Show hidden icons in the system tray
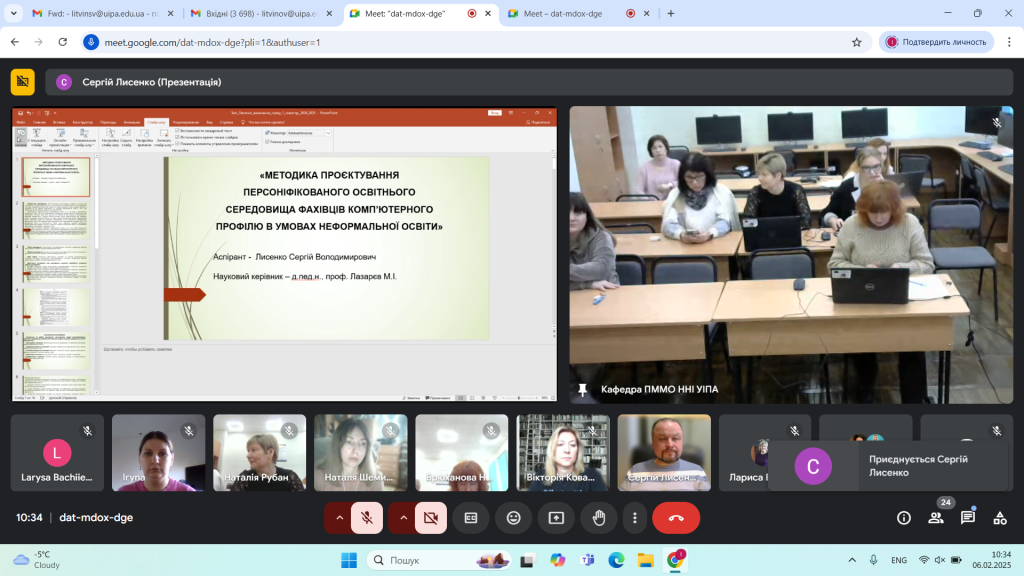 point(852,560)
